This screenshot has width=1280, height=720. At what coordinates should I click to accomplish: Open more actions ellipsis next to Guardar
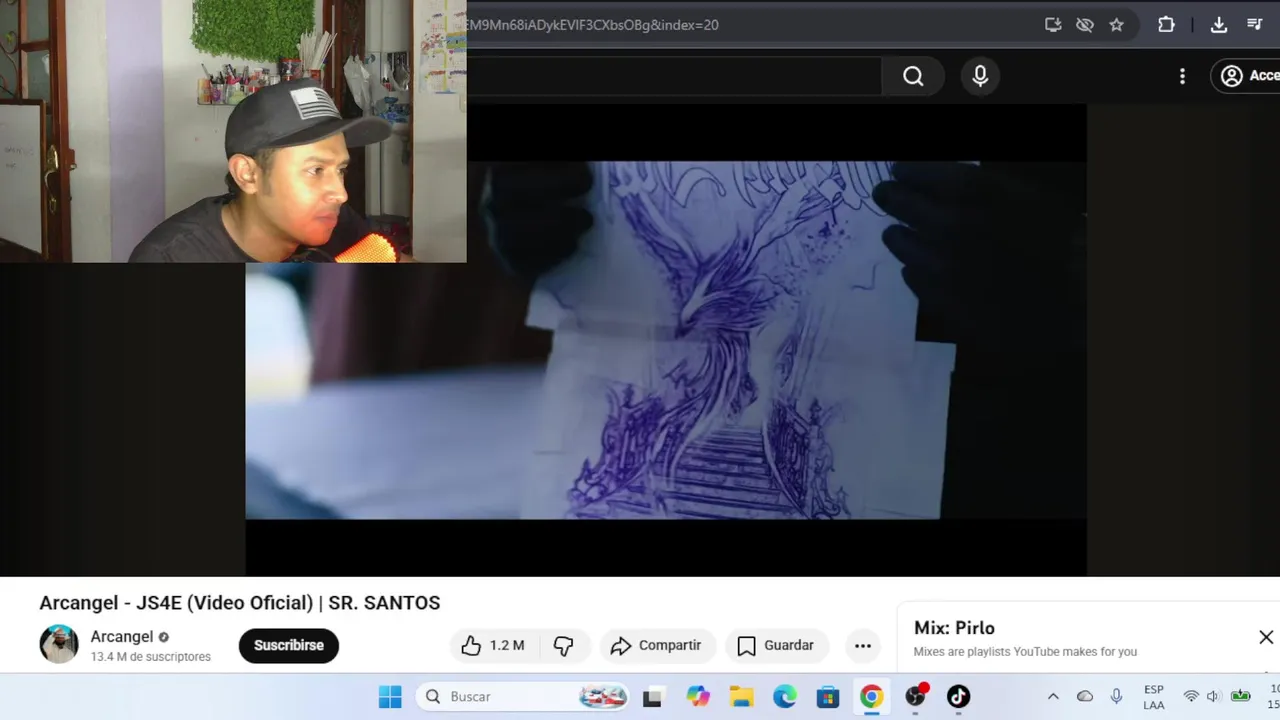pyautogui.click(x=863, y=646)
